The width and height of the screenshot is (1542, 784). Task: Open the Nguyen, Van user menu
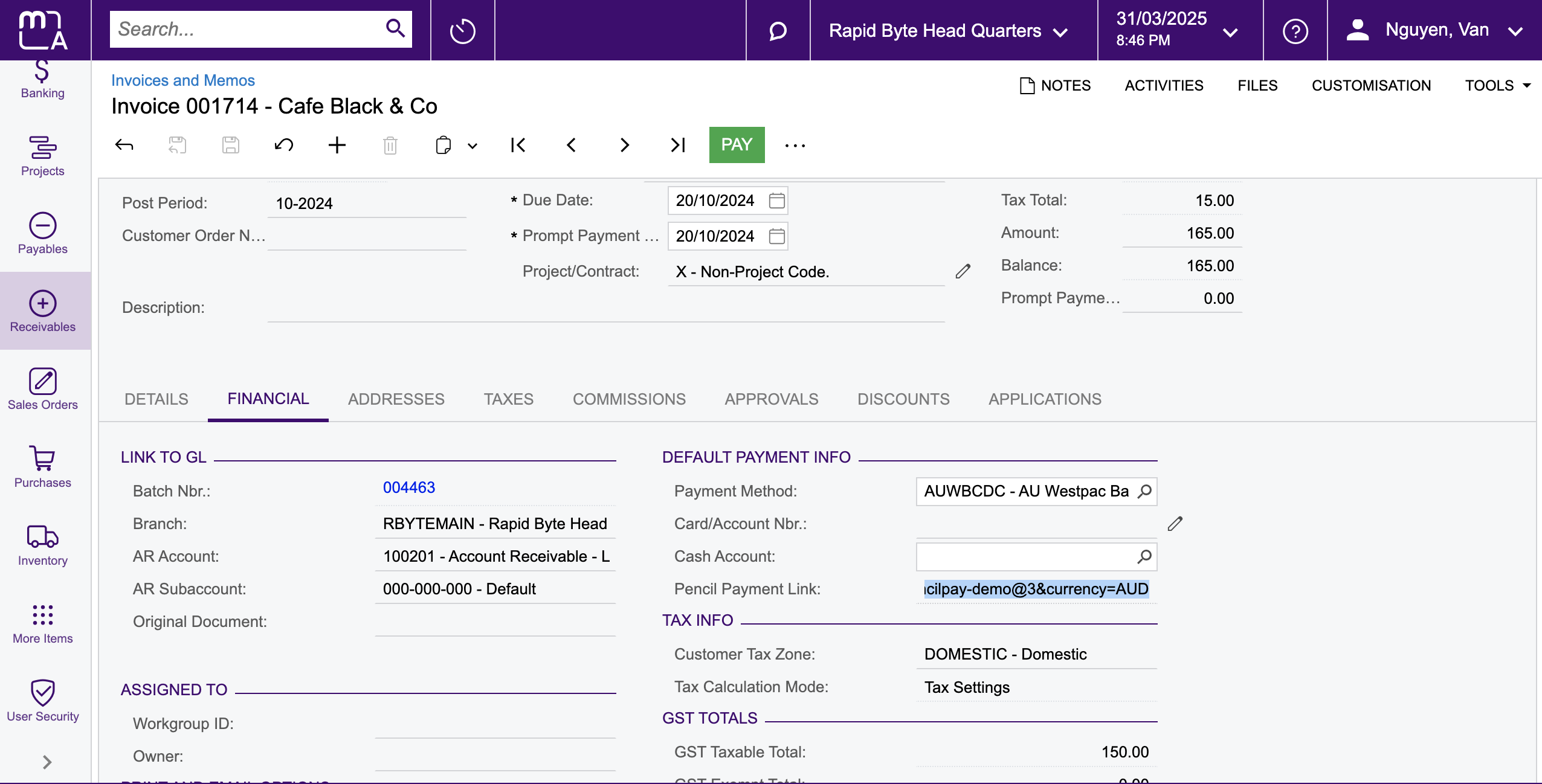(x=1434, y=30)
